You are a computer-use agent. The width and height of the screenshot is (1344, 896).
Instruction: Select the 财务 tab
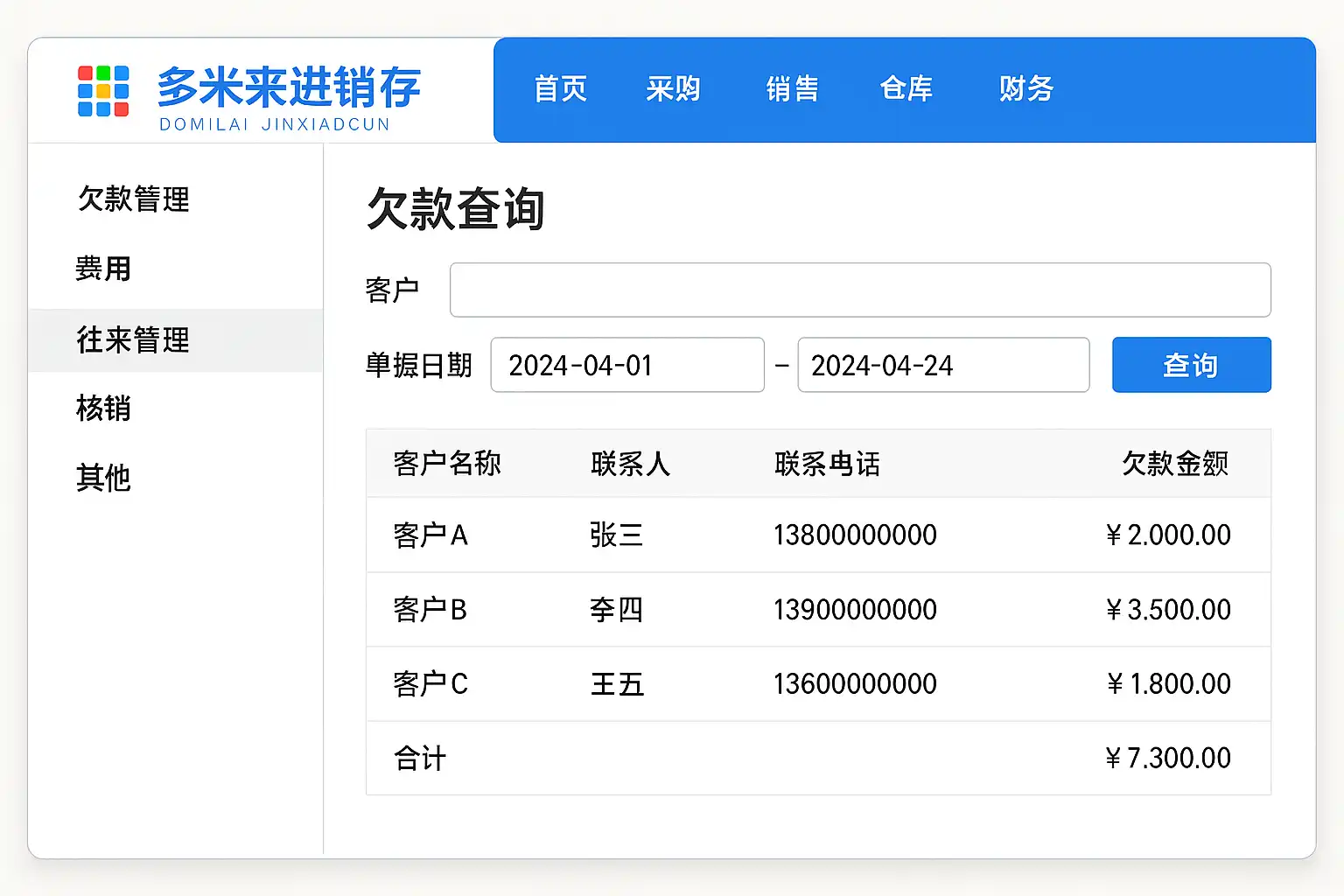(x=1026, y=89)
